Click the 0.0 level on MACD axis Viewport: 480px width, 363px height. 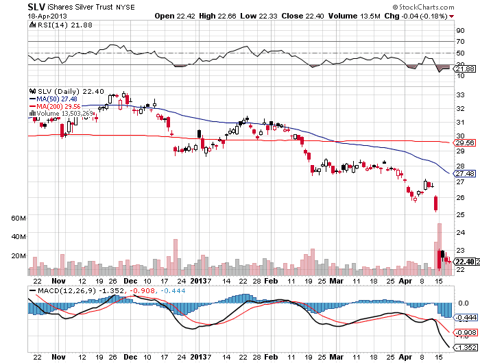click(463, 303)
